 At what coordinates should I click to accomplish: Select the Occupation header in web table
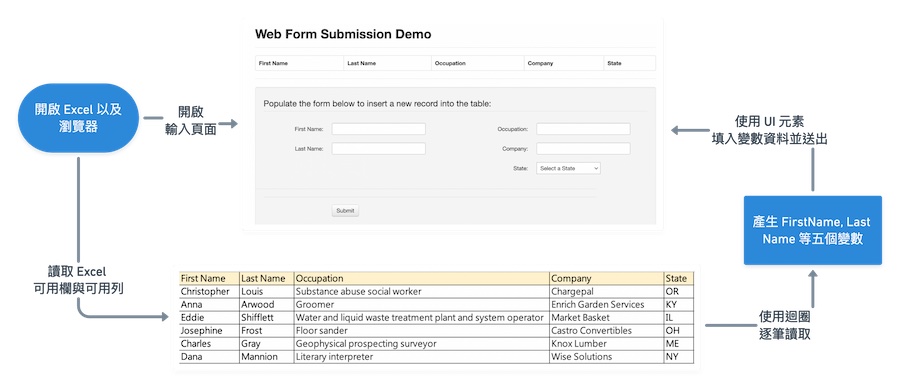tap(478, 63)
